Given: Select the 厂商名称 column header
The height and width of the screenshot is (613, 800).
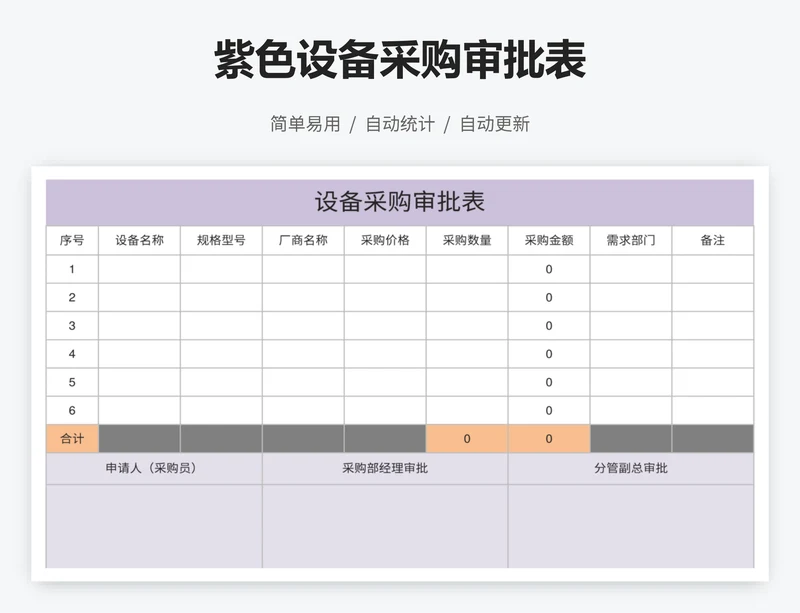Looking at the screenshot, I should pos(303,240).
